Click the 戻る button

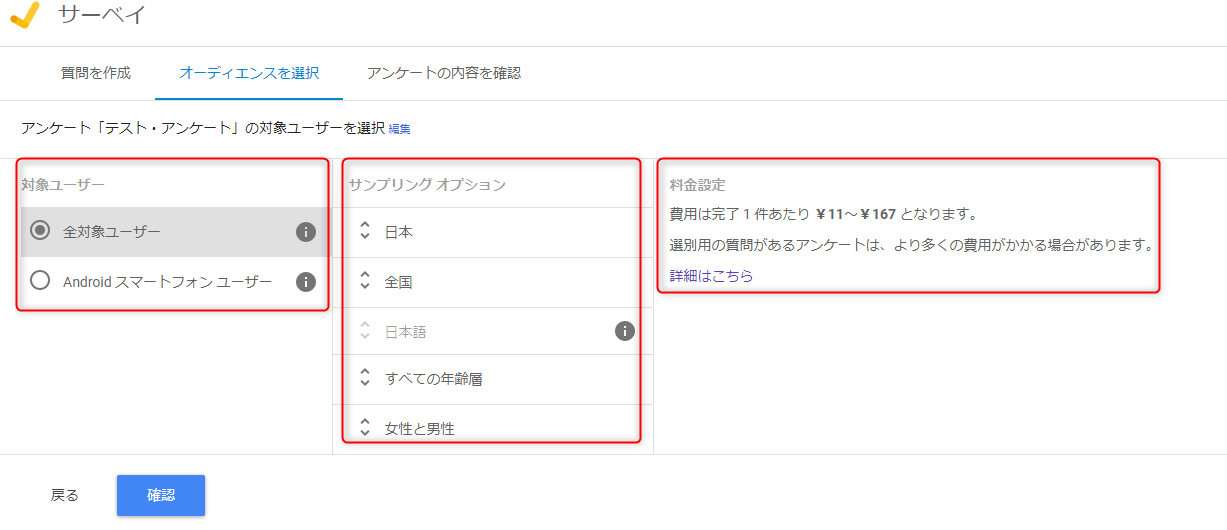tap(65, 495)
